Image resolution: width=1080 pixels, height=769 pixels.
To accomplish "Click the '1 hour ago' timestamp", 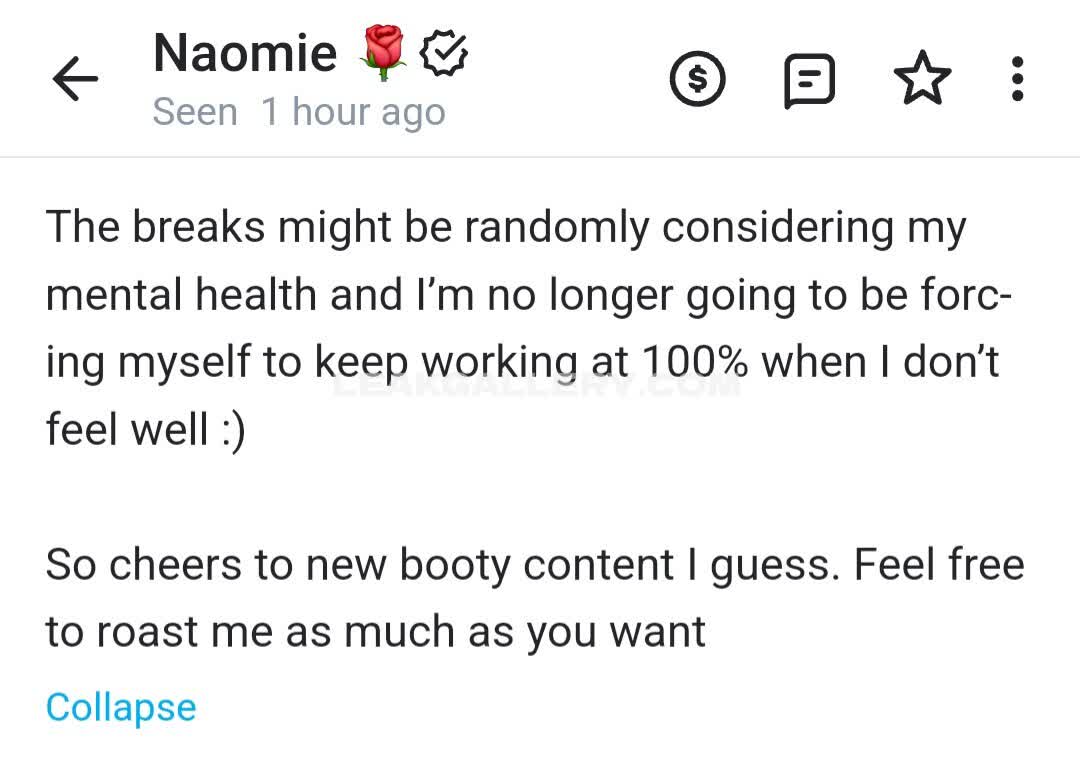I will (x=352, y=112).
